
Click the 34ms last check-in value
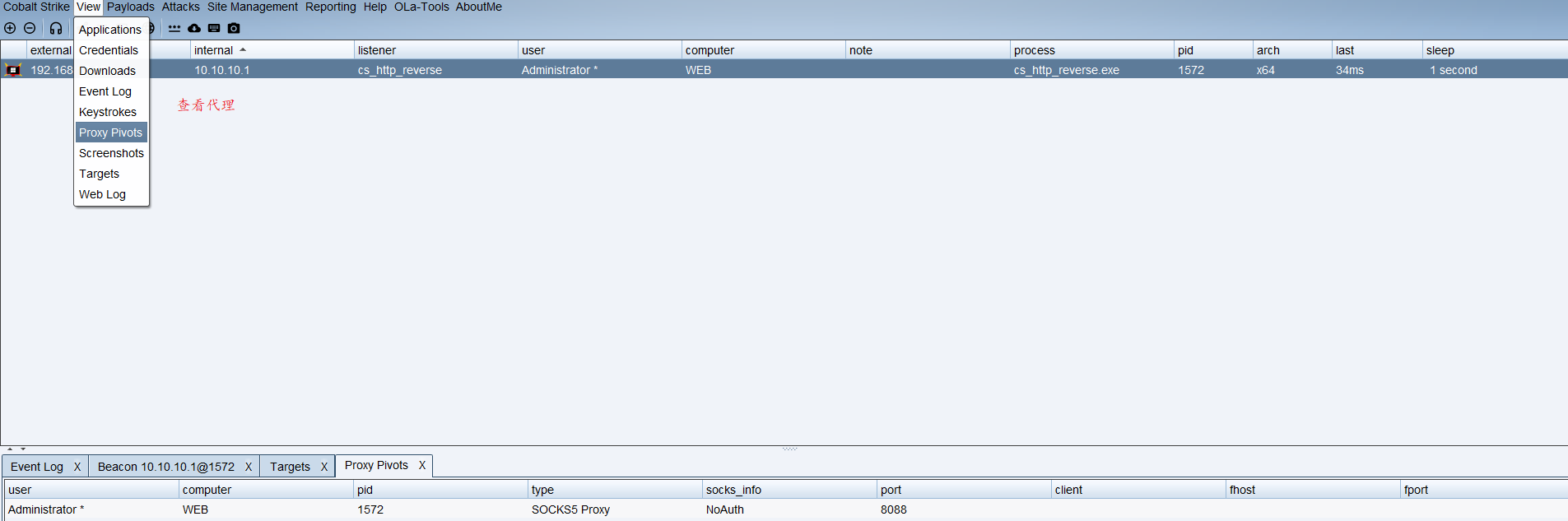pyautogui.click(x=1350, y=70)
